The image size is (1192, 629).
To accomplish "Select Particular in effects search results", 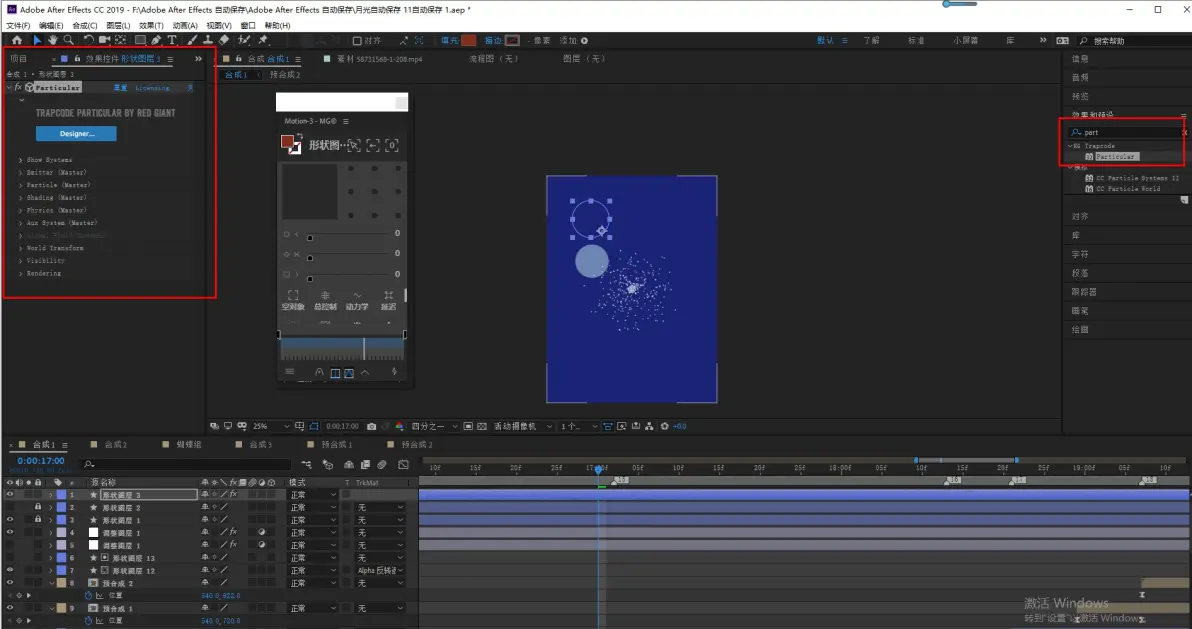I will point(1115,156).
